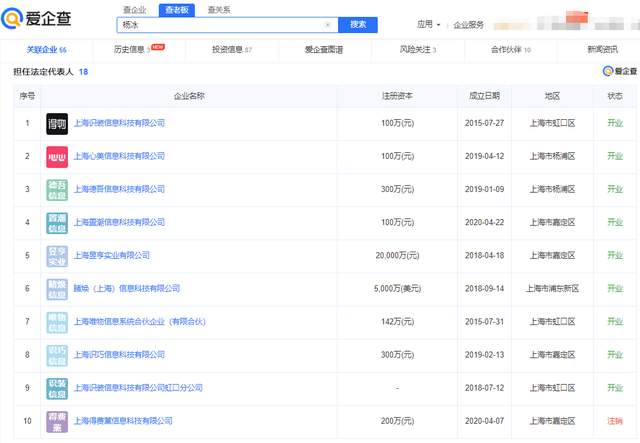Click the 20,000万(元) capital cell
Image resolution: width=640 pixels, height=443 pixels.
(397, 256)
